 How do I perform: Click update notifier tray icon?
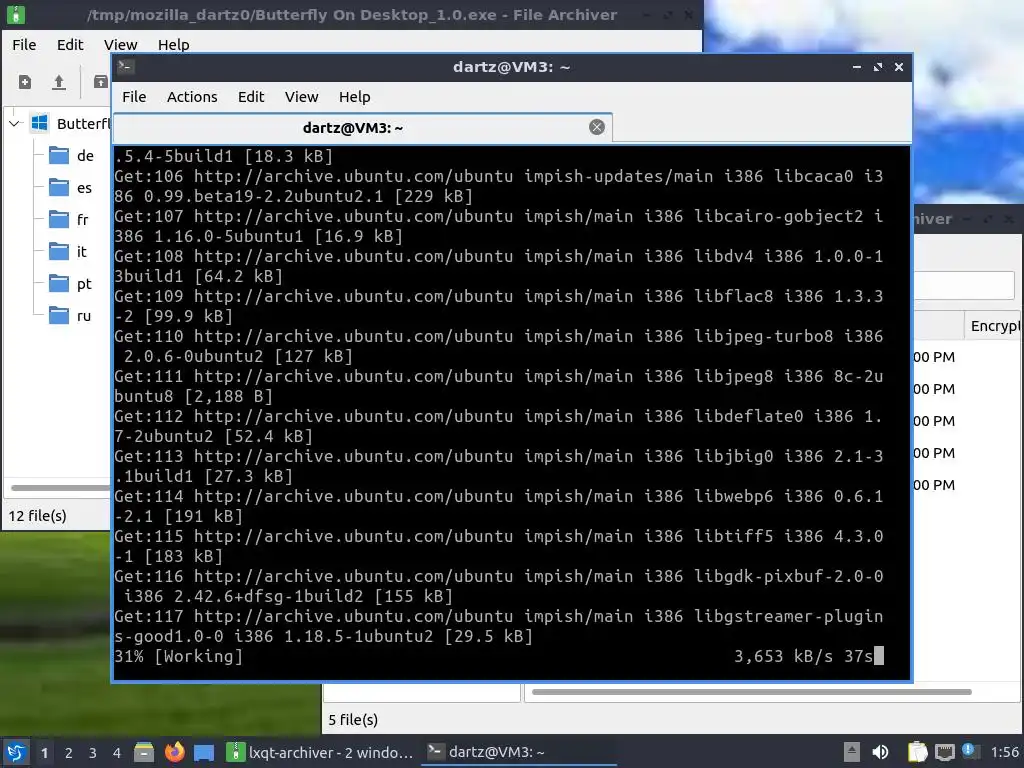click(x=971, y=752)
